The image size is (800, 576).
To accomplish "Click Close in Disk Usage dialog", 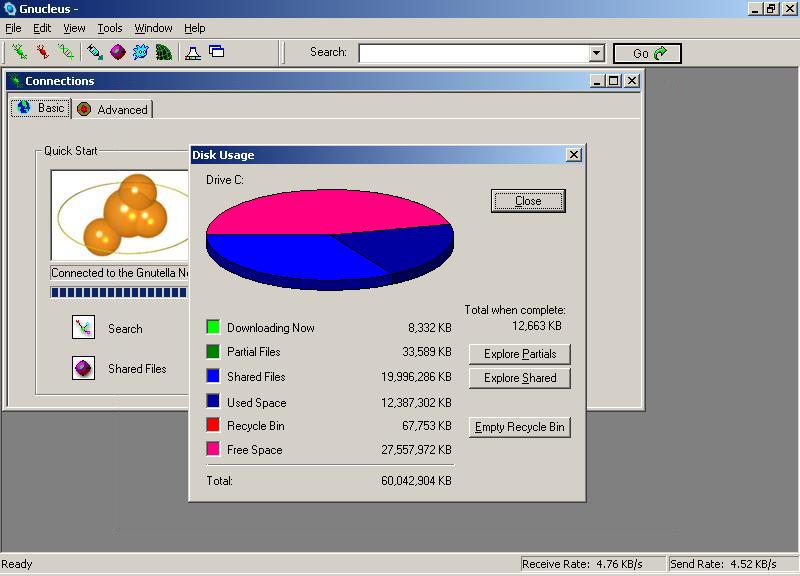I will [528, 201].
